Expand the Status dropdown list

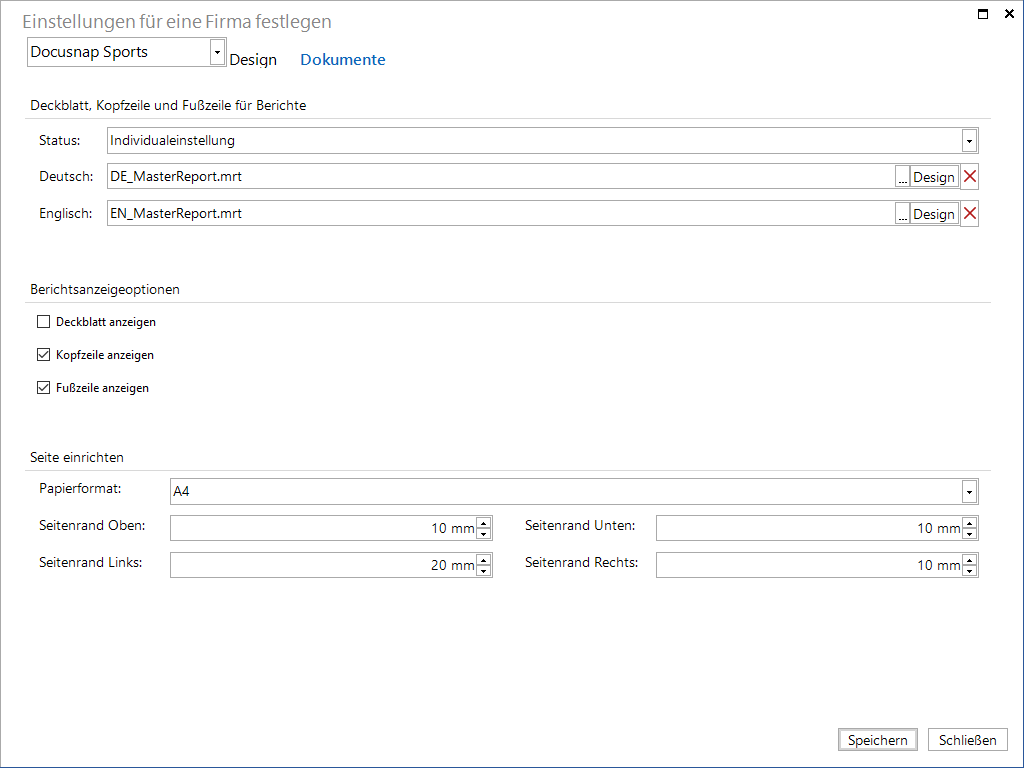point(969,140)
